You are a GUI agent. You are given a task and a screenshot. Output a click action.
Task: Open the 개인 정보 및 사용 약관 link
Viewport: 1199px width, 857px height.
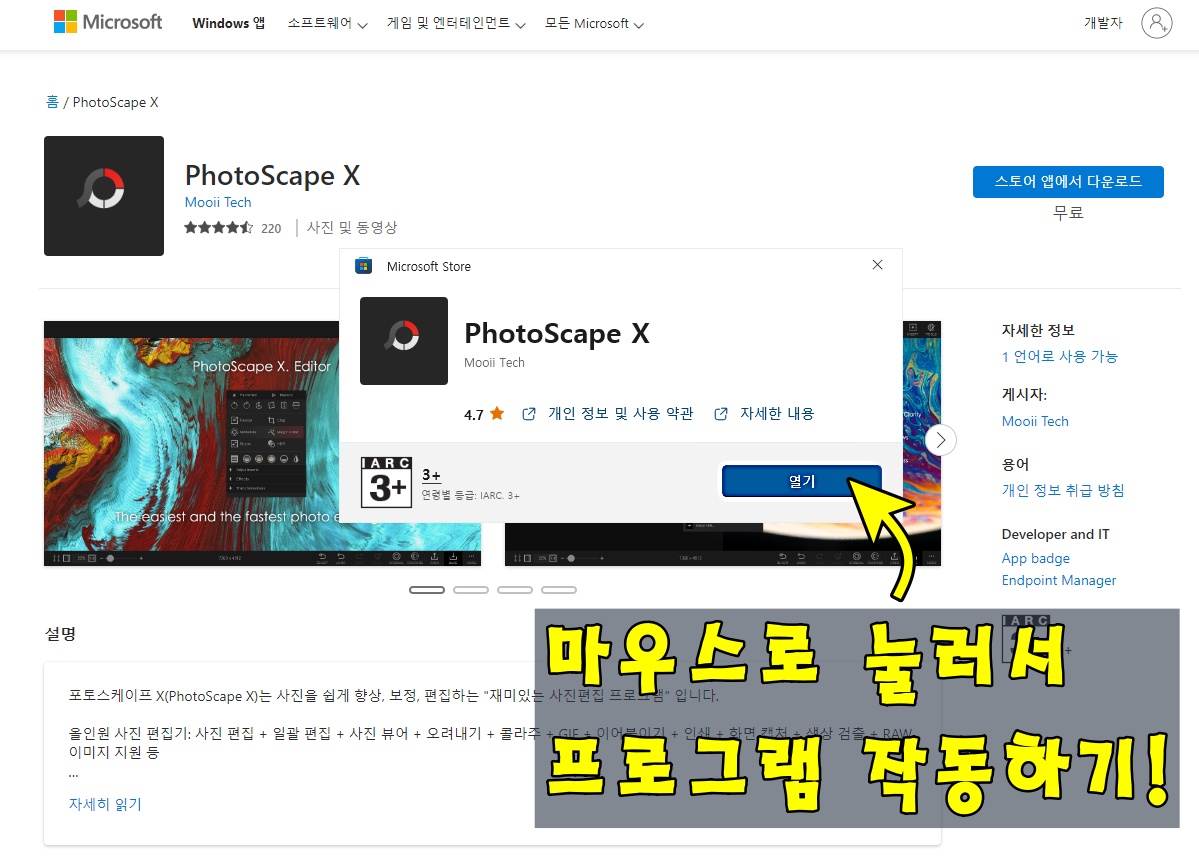pos(621,414)
